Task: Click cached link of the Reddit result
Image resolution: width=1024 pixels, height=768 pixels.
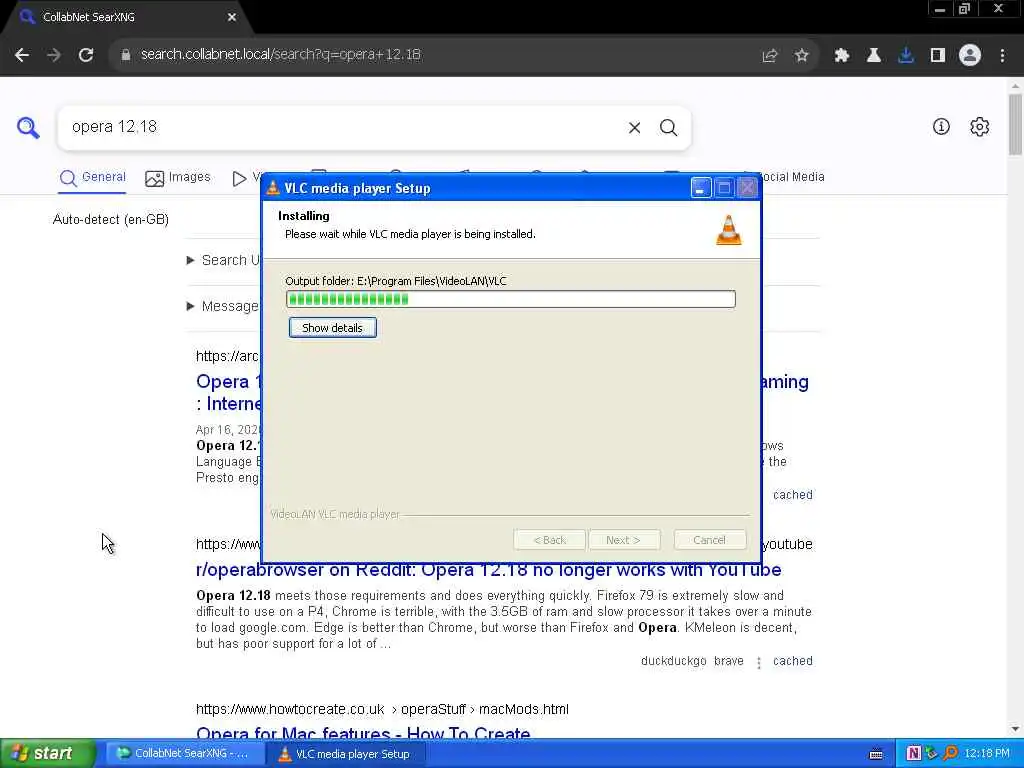Action: 793,661
